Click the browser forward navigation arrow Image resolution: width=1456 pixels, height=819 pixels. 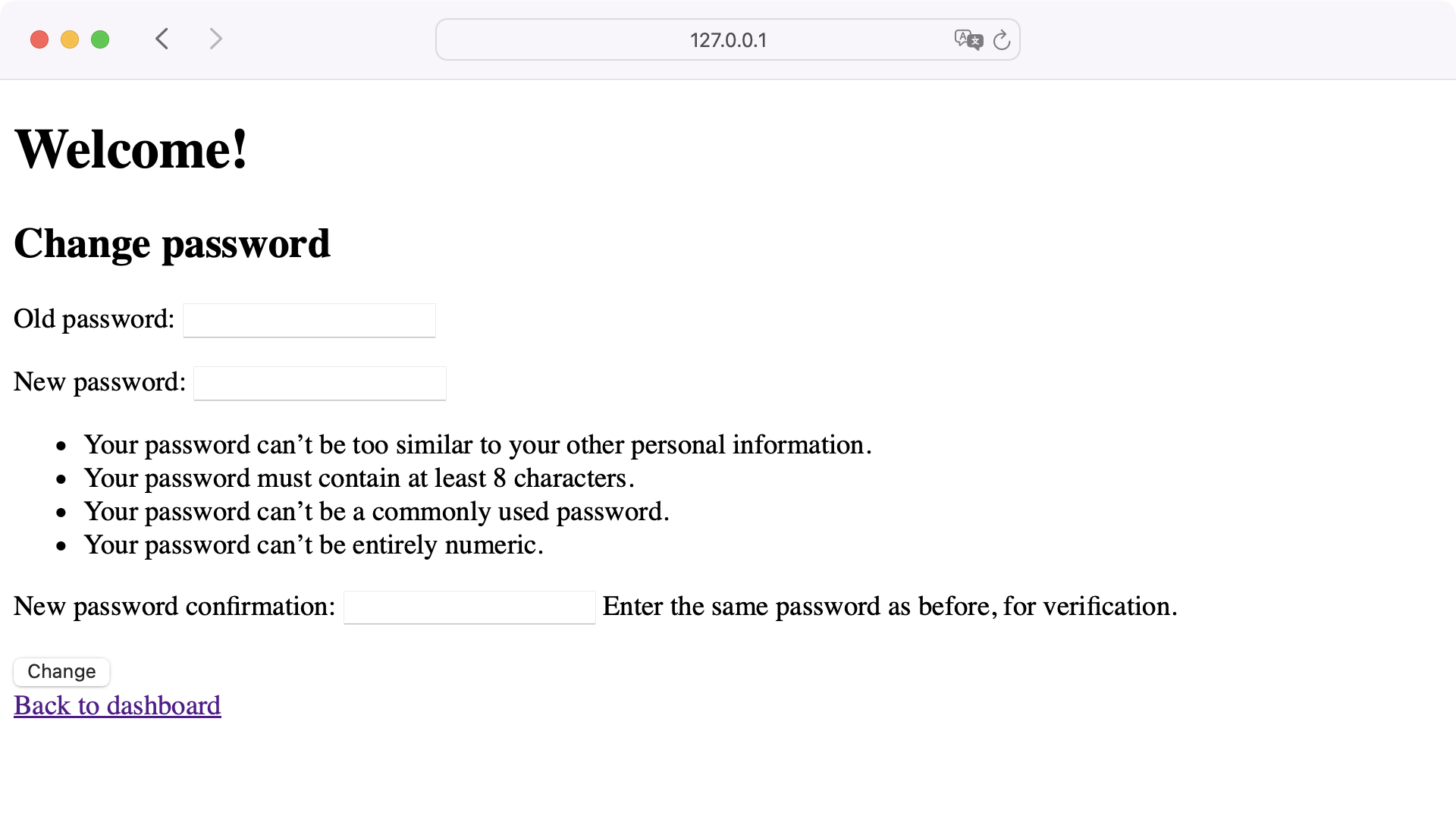[x=216, y=39]
